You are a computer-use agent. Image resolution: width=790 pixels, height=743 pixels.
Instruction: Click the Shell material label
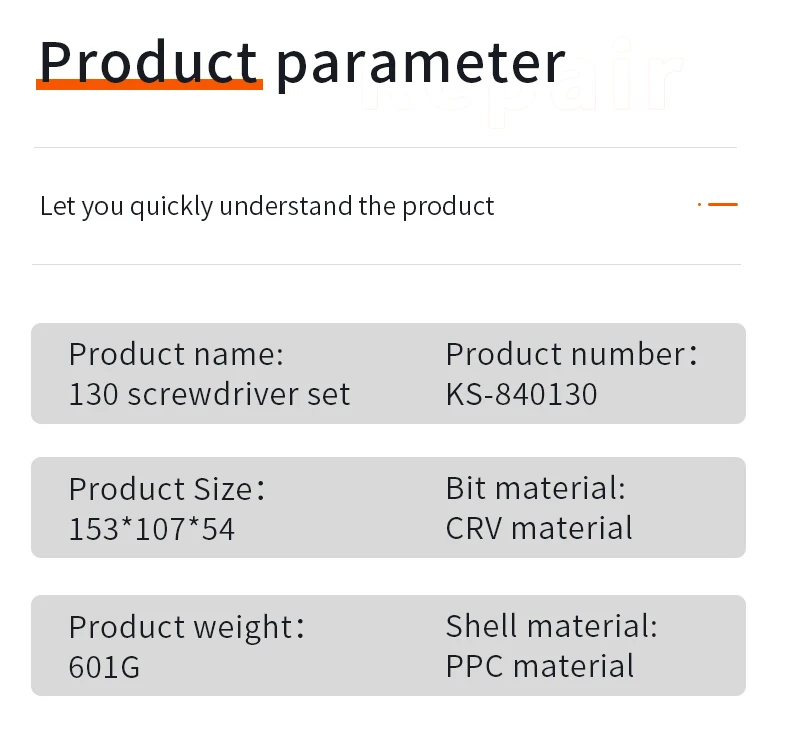point(552,626)
